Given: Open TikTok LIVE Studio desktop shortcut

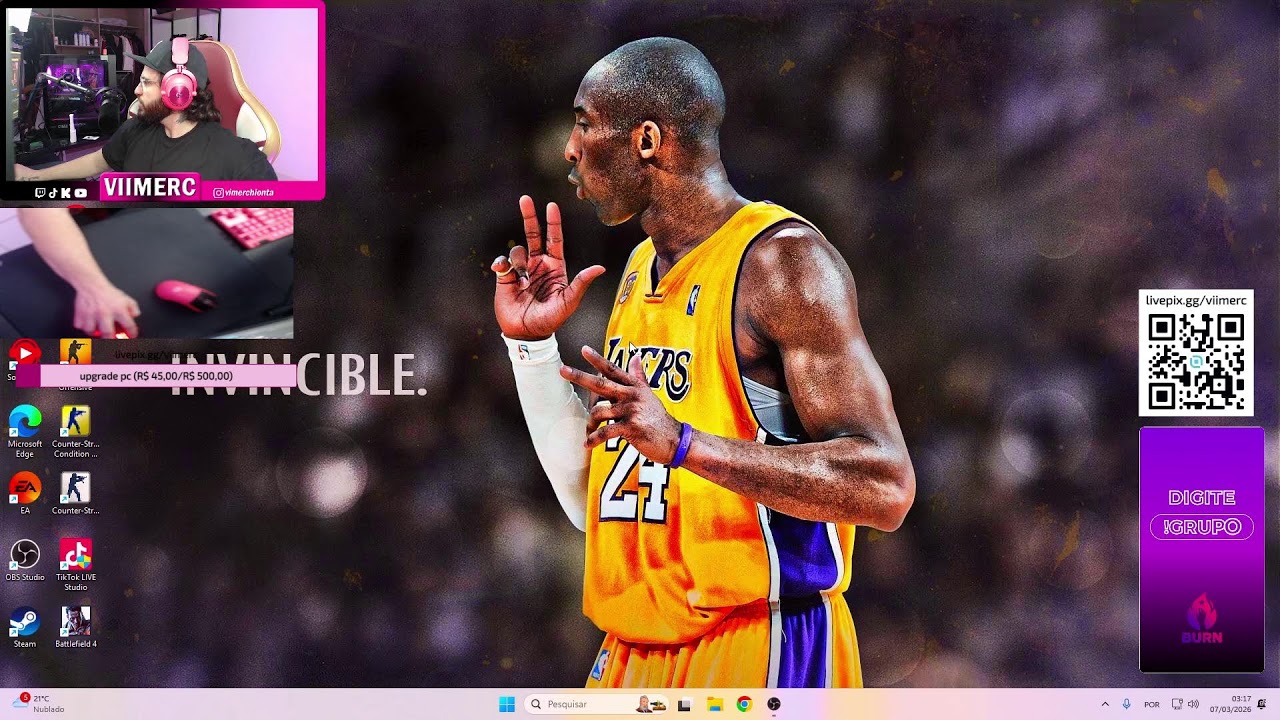Looking at the screenshot, I should pyautogui.click(x=76, y=565).
